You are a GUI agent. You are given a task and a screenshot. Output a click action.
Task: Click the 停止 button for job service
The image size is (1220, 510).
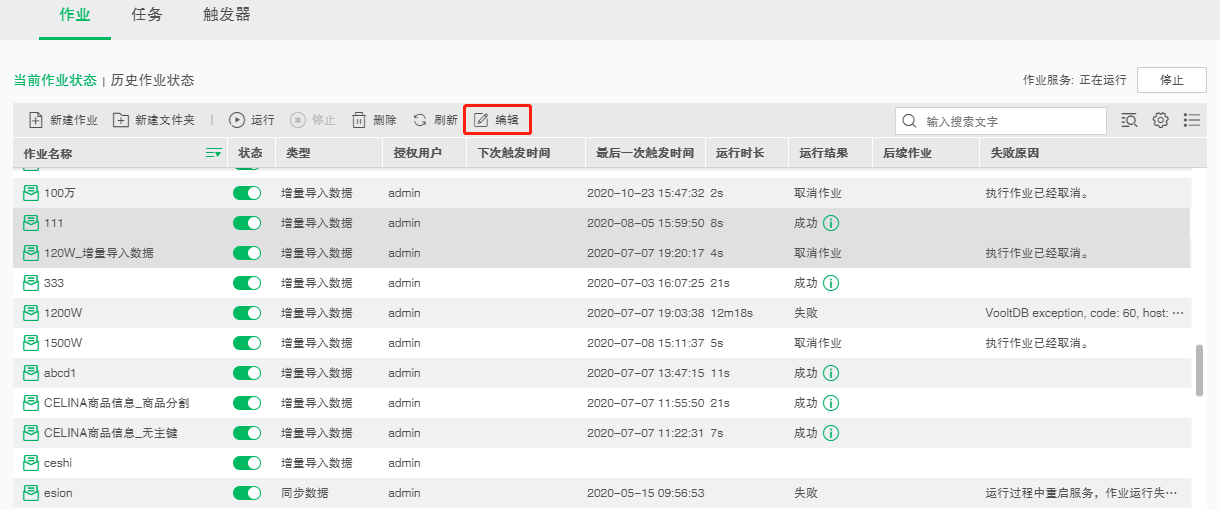(1171, 80)
